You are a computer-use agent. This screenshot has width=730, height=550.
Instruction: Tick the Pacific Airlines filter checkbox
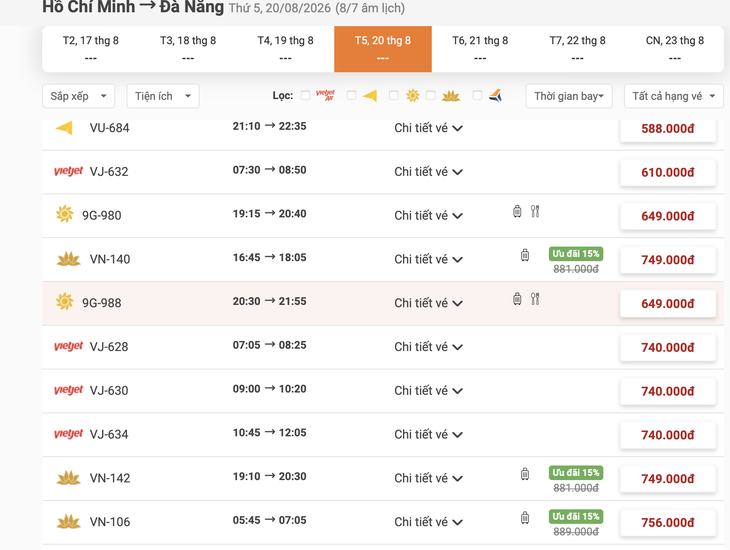477,95
